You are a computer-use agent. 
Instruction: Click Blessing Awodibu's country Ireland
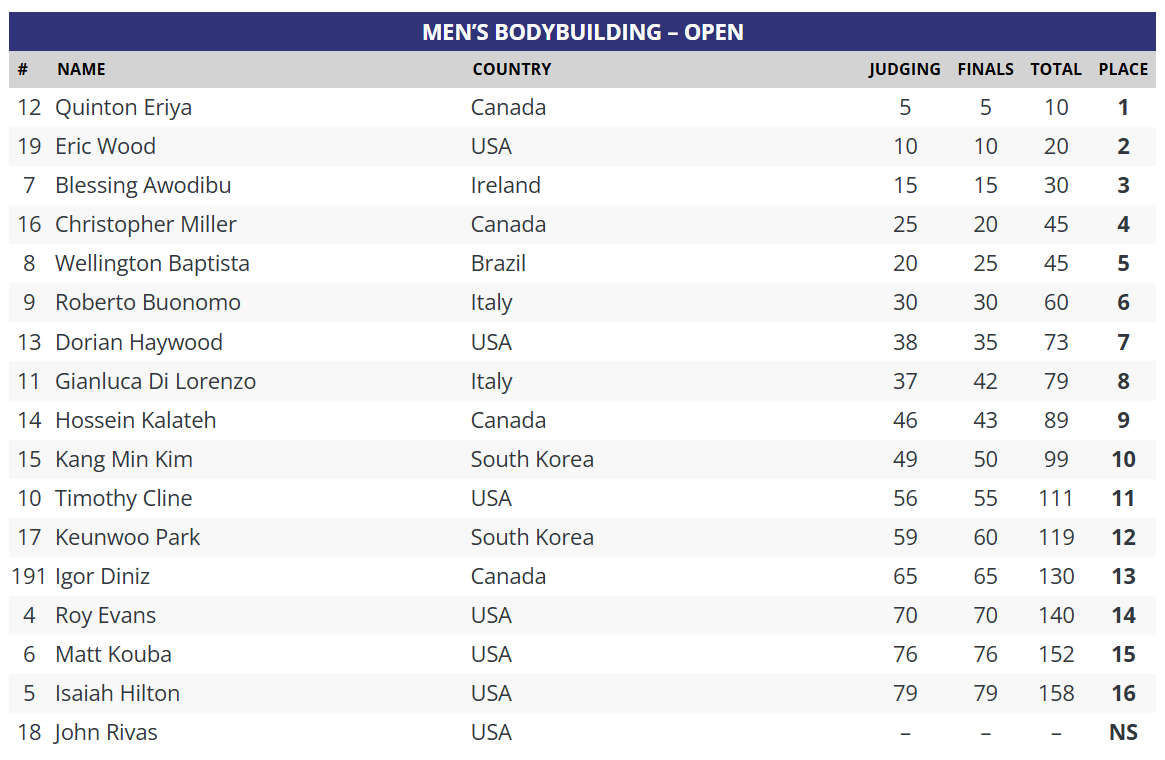(505, 185)
